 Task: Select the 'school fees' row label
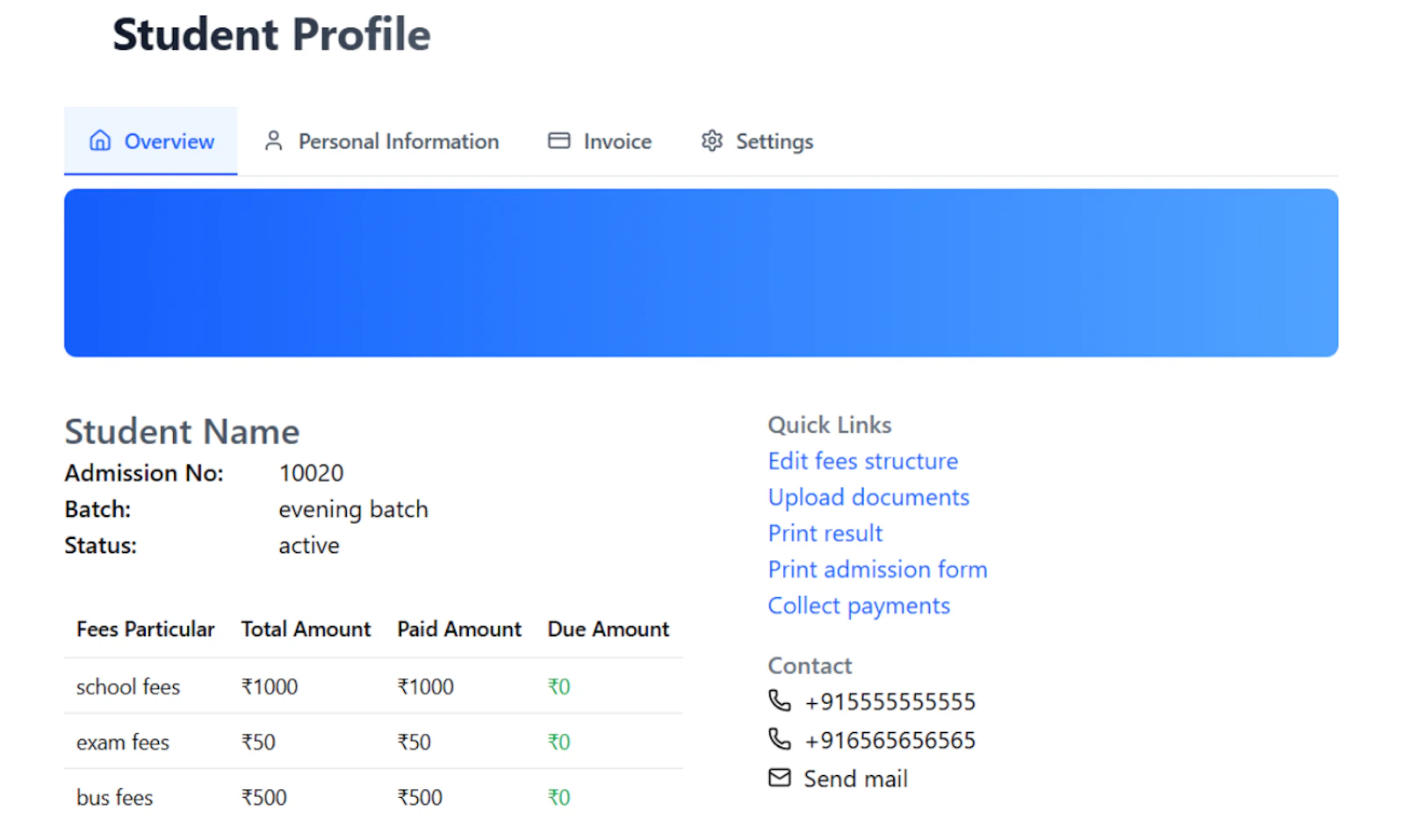(128, 686)
